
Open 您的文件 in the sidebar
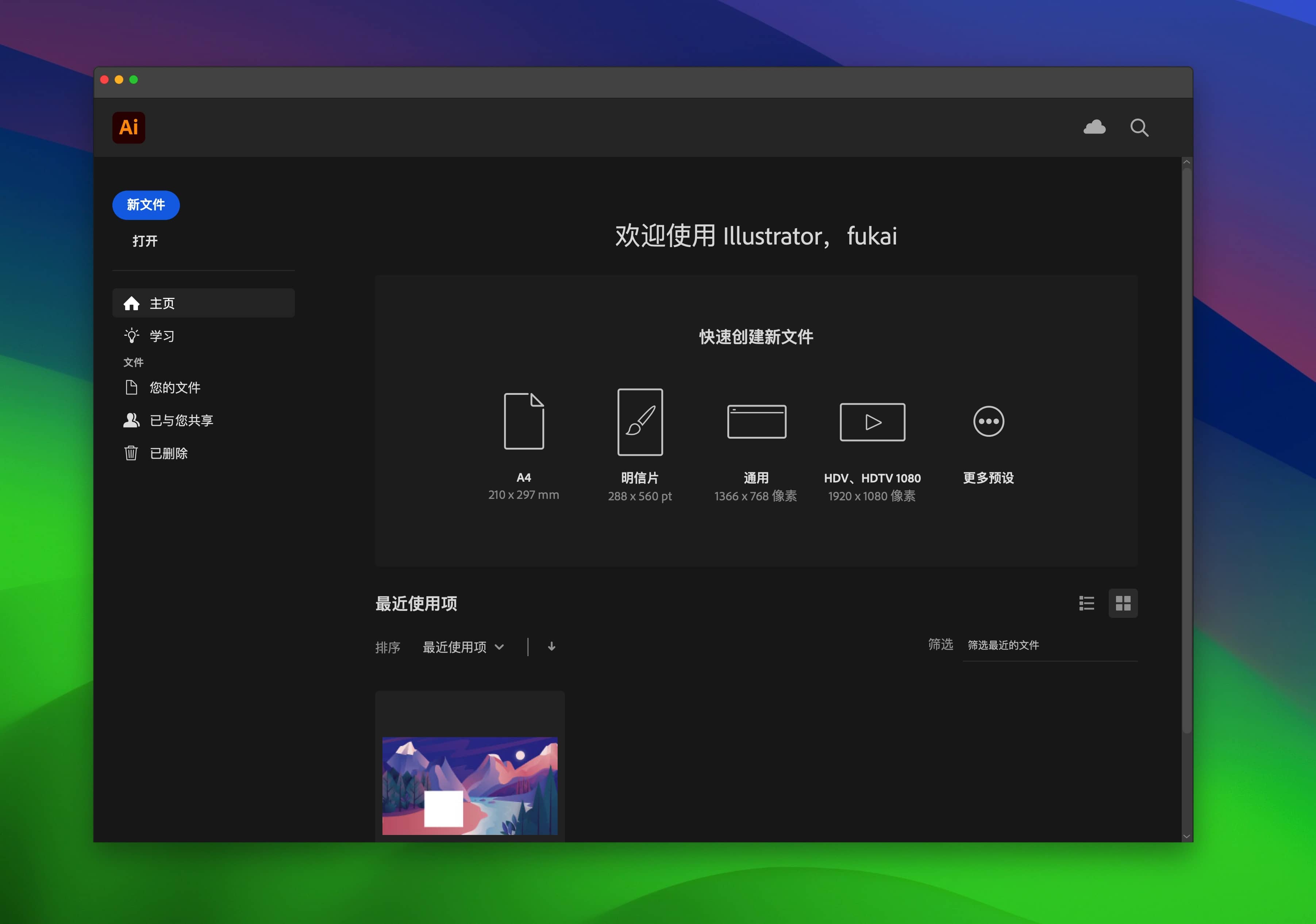pos(204,388)
